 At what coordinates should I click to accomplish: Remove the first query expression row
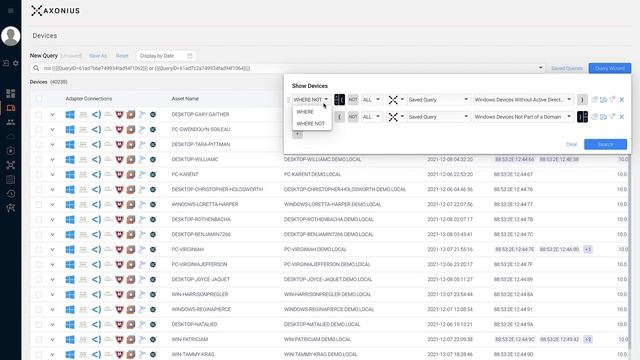pos(622,100)
